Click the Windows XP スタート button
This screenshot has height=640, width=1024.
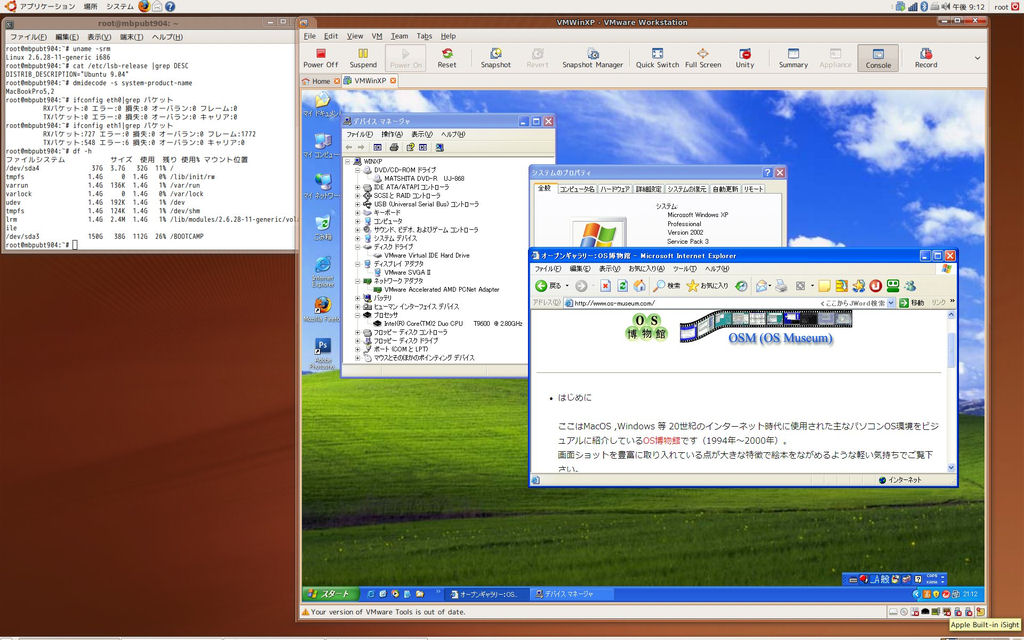pyautogui.click(x=330, y=594)
